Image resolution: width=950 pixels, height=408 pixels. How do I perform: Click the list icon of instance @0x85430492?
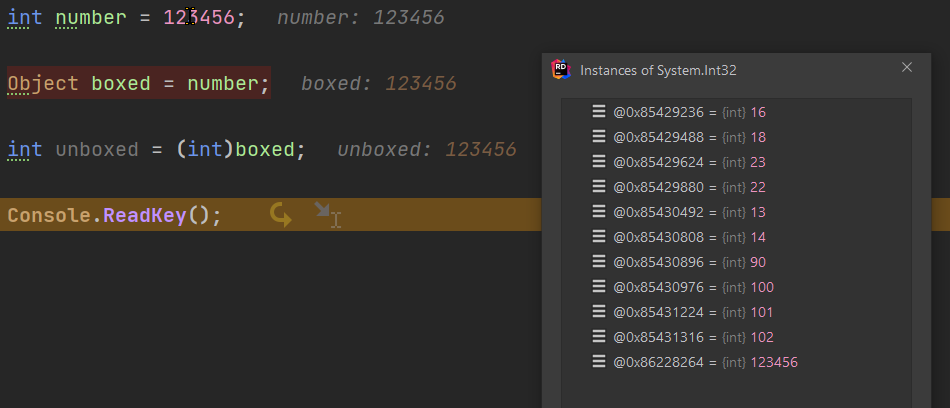599,212
